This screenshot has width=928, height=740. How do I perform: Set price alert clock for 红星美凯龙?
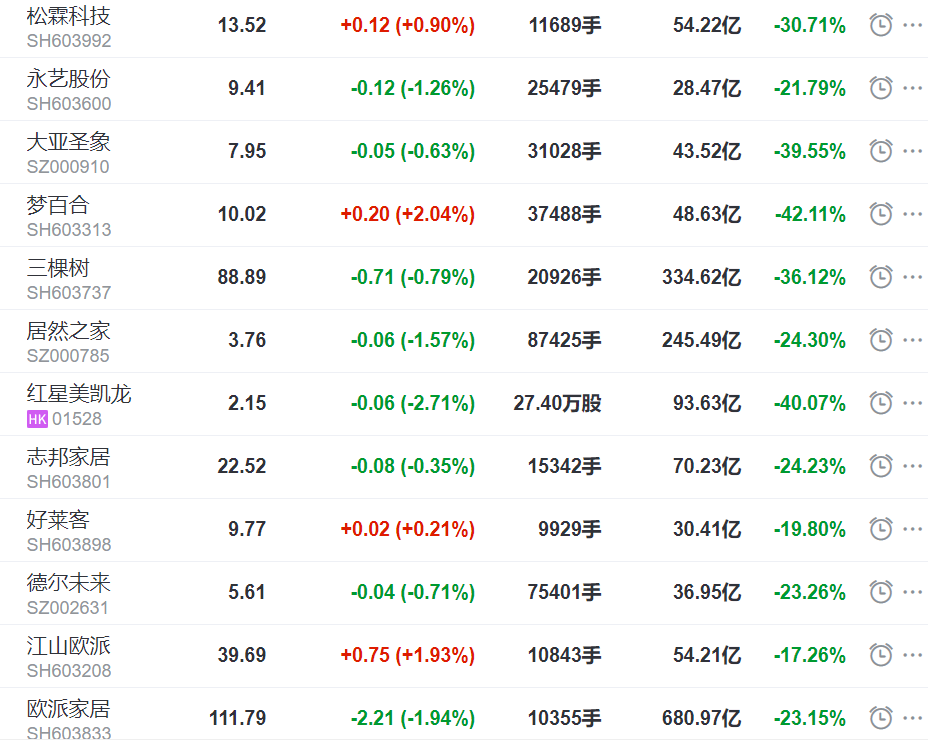point(881,403)
